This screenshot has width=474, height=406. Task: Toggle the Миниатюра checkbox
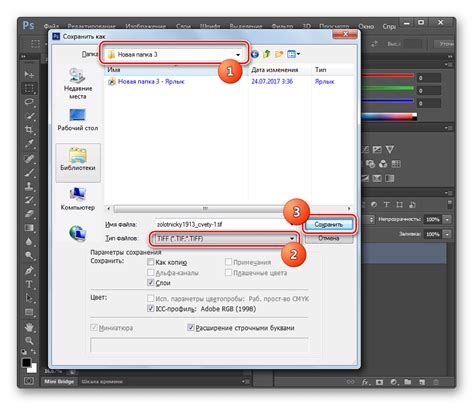(x=94, y=328)
